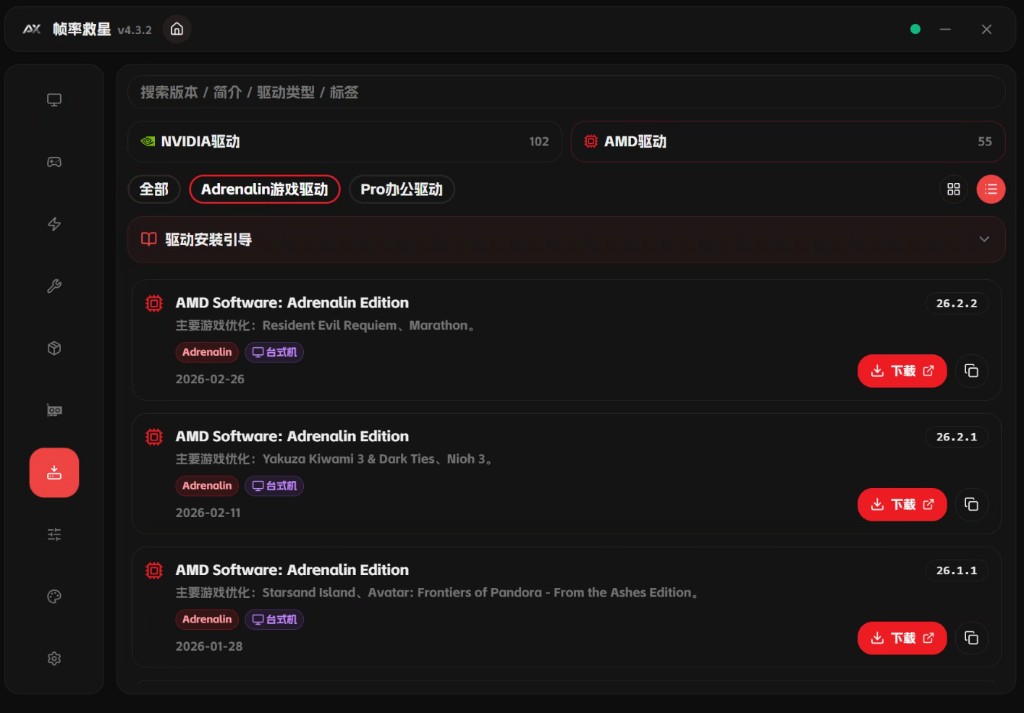Click the 26.2.1 version badge
The image size is (1024, 713).
point(956,437)
